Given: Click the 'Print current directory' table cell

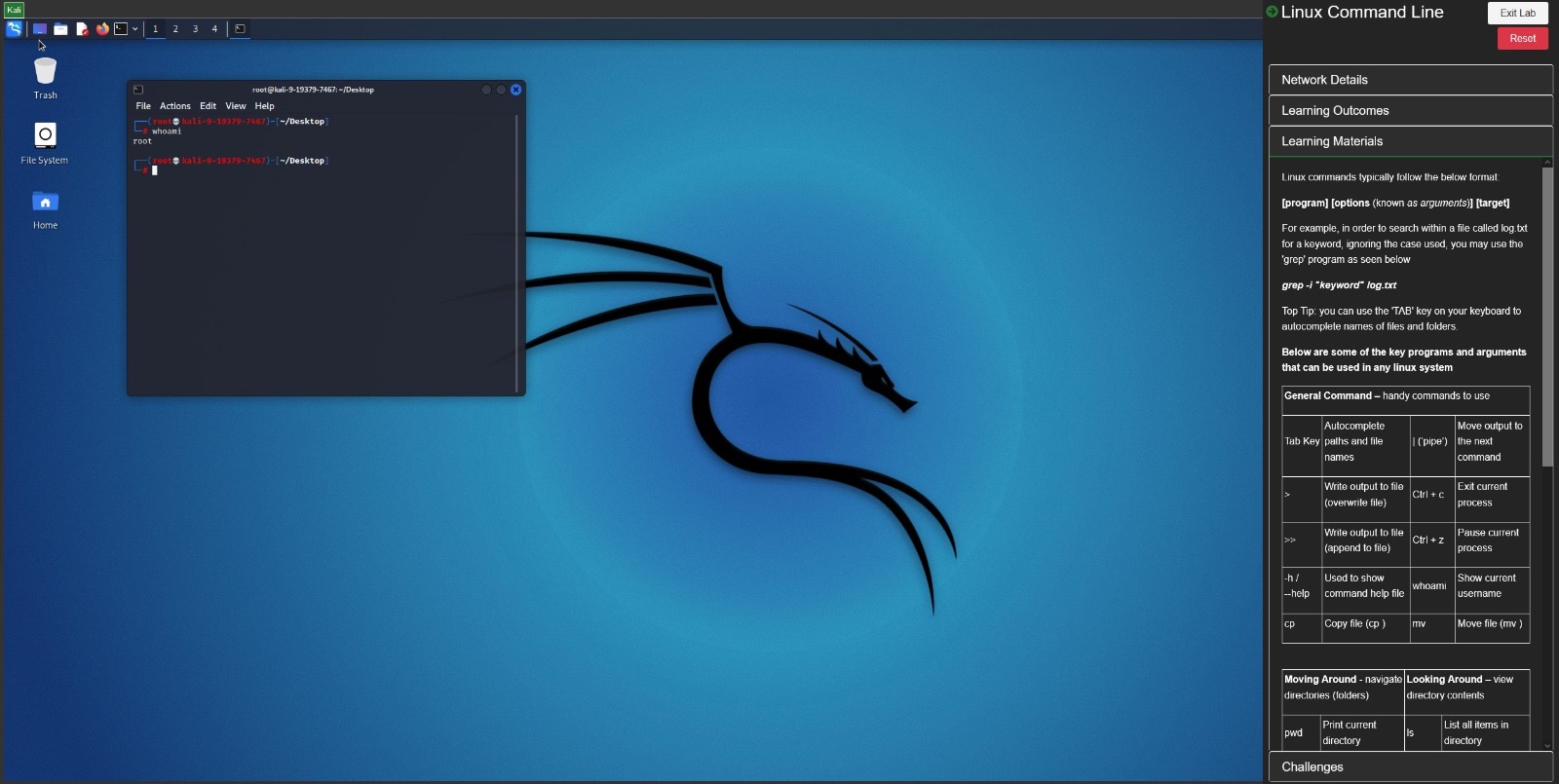Looking at the screenshot, I should 1361,732.
